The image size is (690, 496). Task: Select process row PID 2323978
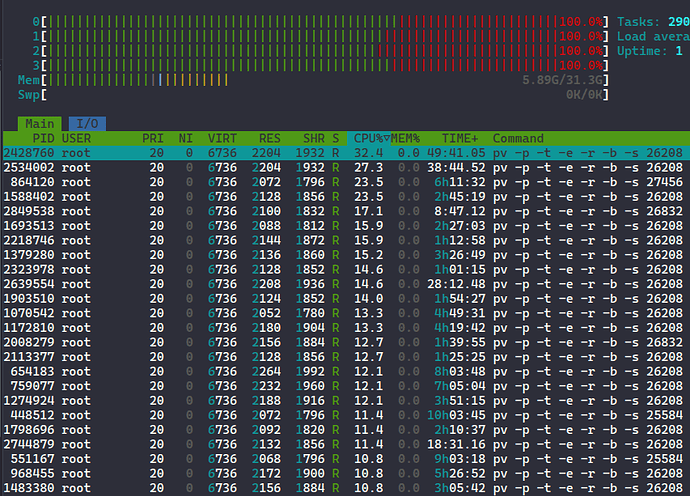346,269
